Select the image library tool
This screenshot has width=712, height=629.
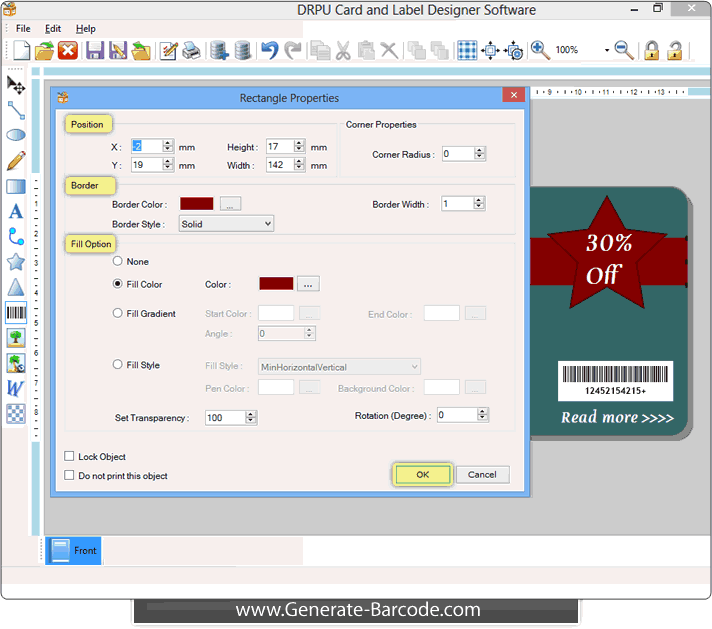click(x=16, y=363)
